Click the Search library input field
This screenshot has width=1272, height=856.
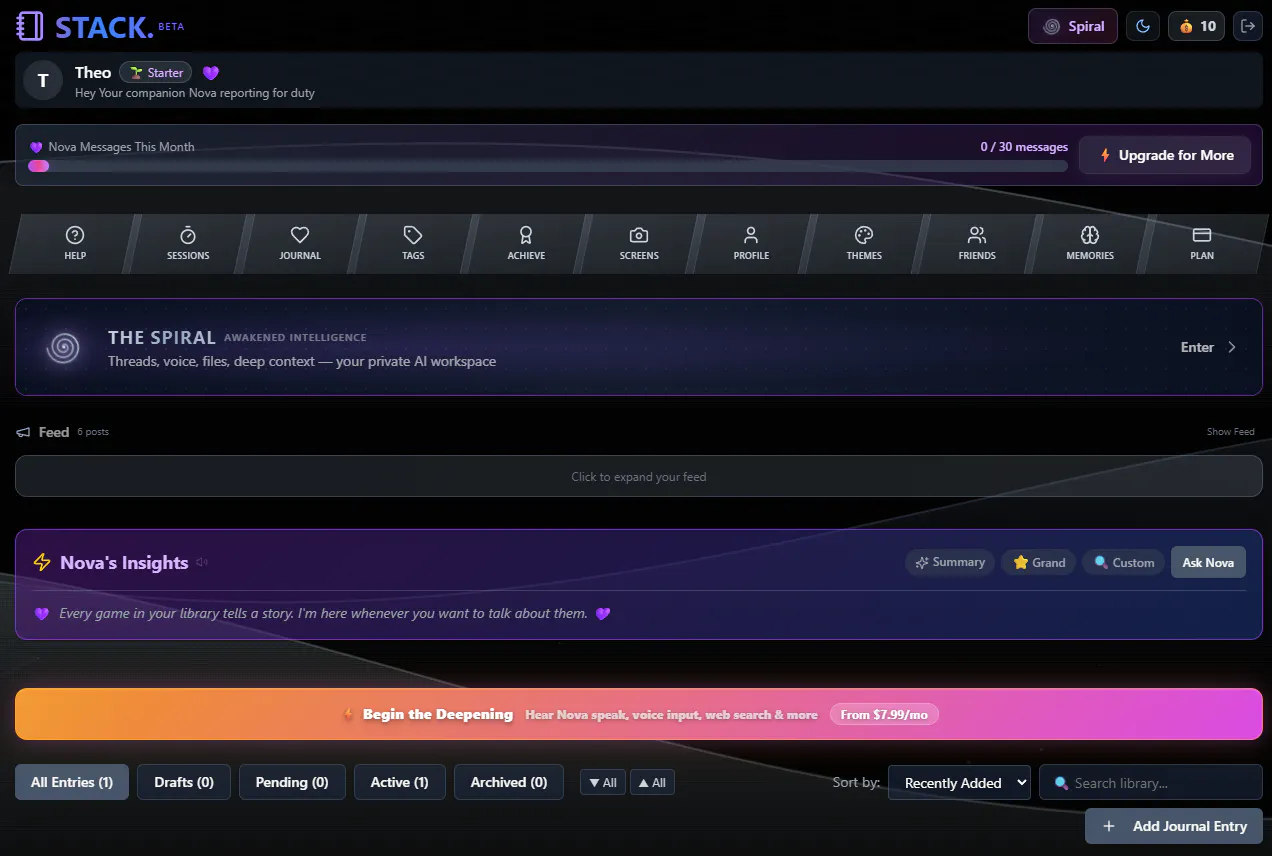click(1151, 783)
